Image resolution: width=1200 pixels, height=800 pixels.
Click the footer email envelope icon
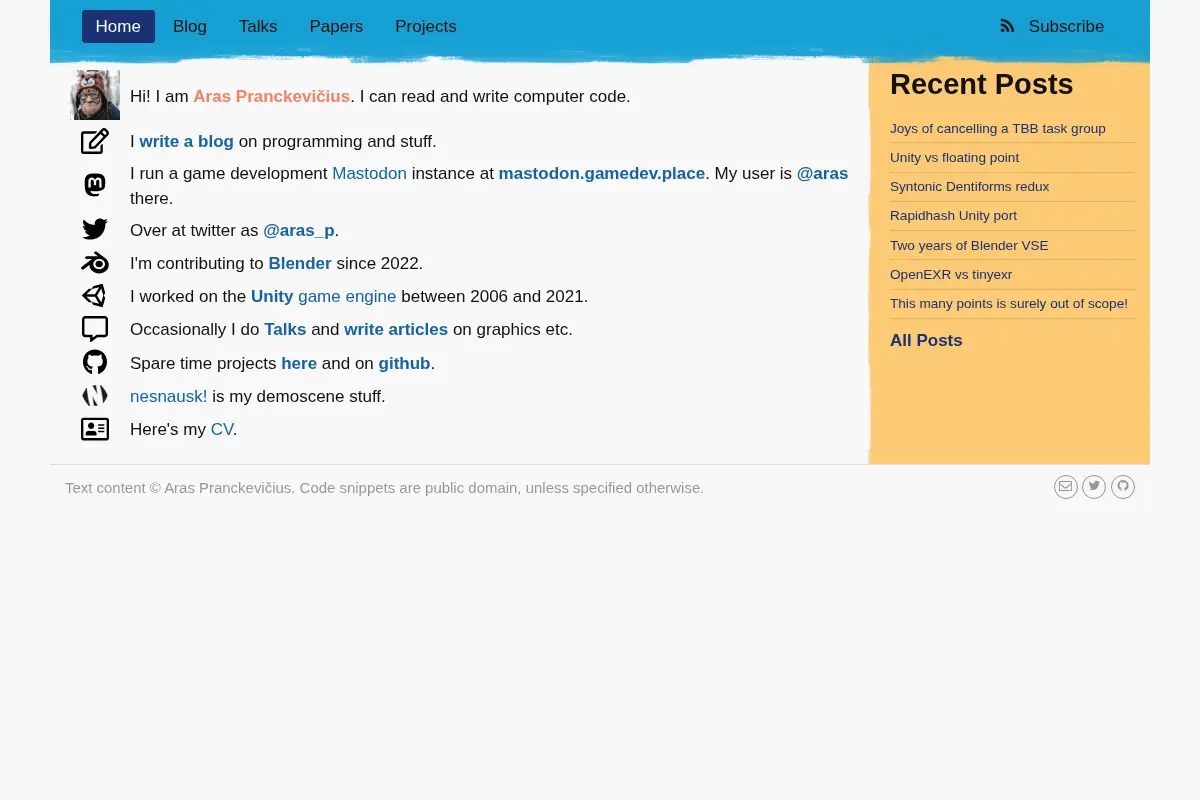coord(1066,487)
